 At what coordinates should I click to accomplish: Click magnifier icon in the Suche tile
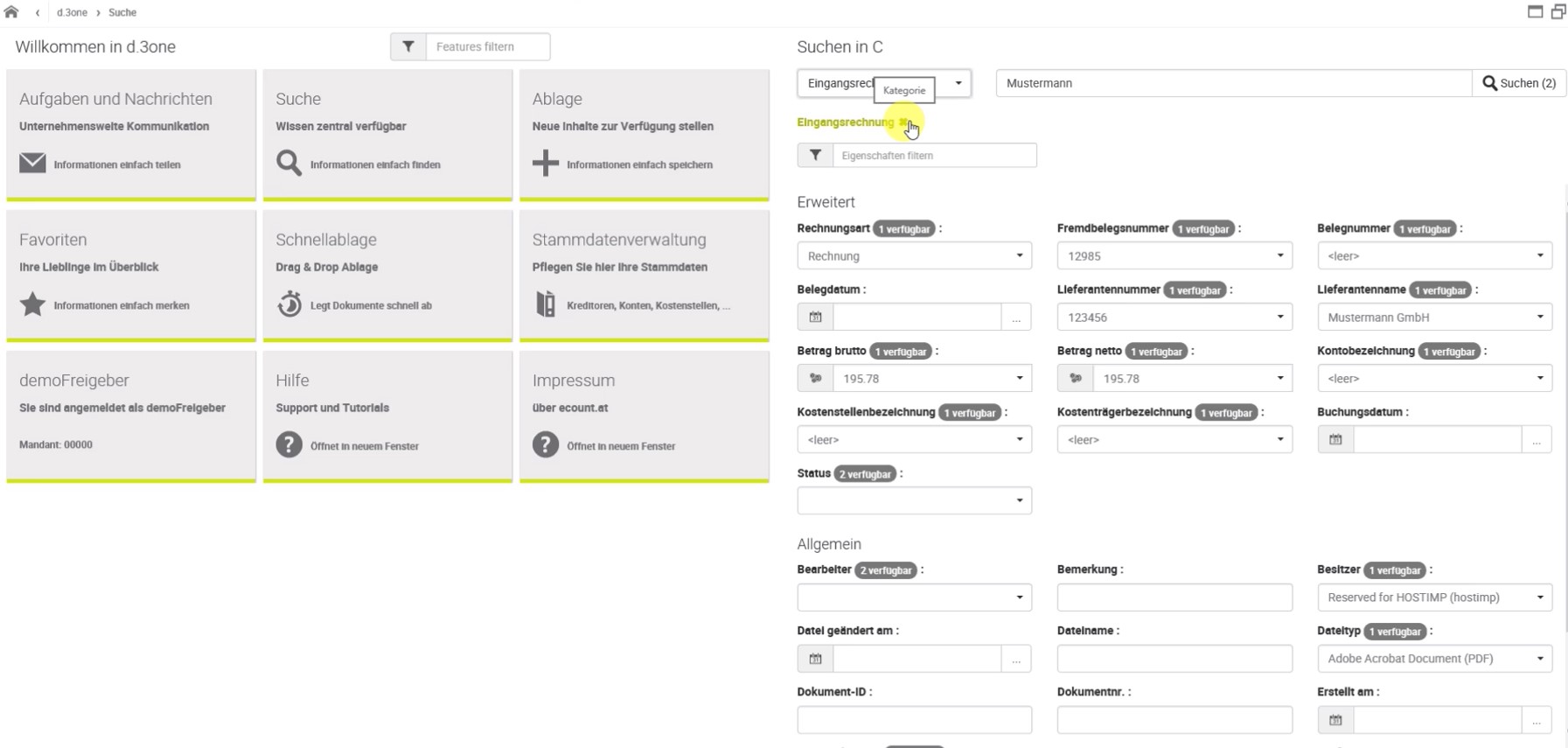pyautogui.click(x=289, y=164)
